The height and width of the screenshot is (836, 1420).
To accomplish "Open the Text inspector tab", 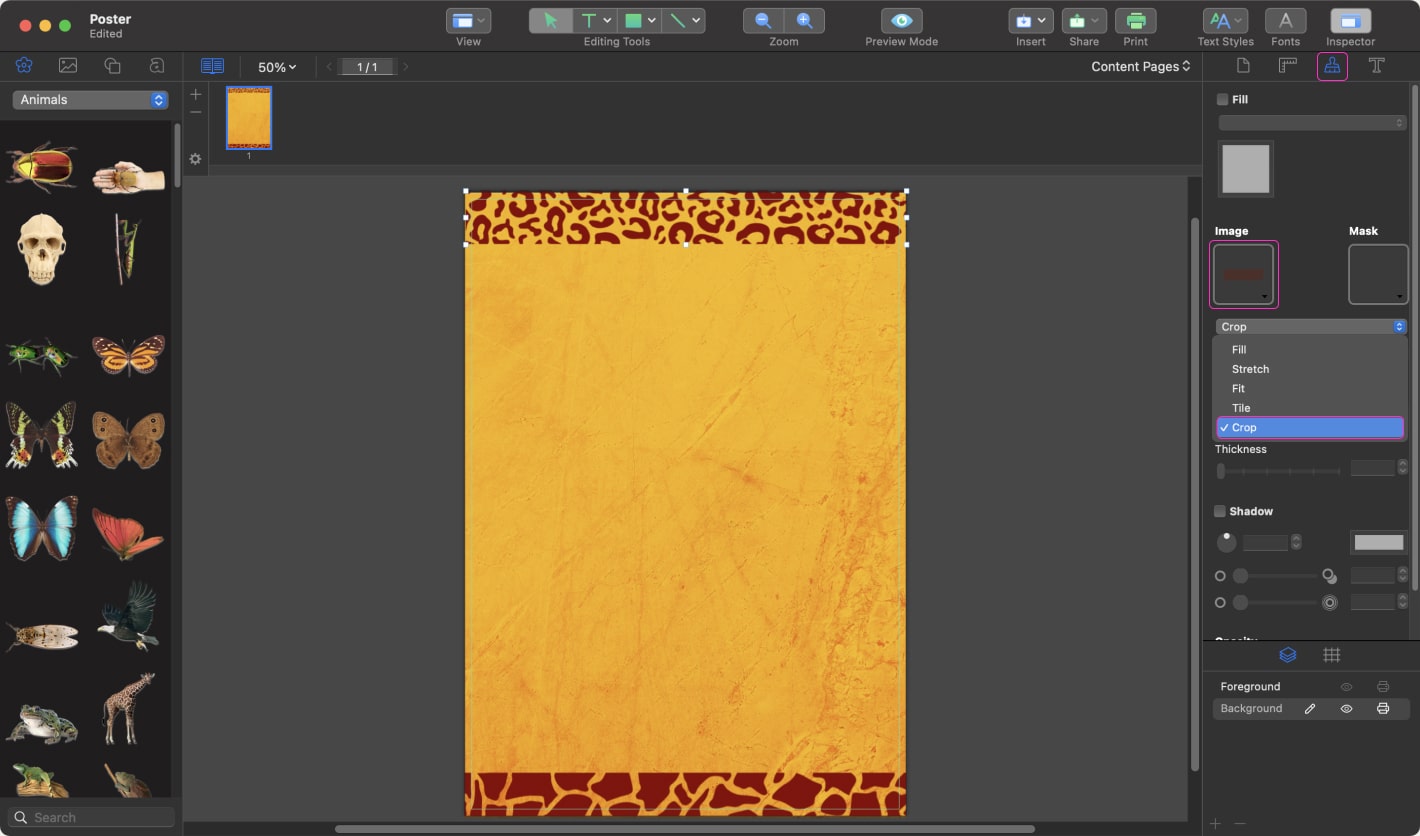I will click(x=1377, y=65).
